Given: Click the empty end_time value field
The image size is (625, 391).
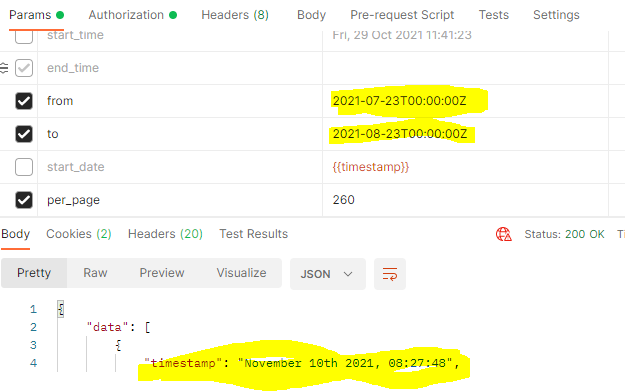Looking at the screenshot, I should coord(465,68).
